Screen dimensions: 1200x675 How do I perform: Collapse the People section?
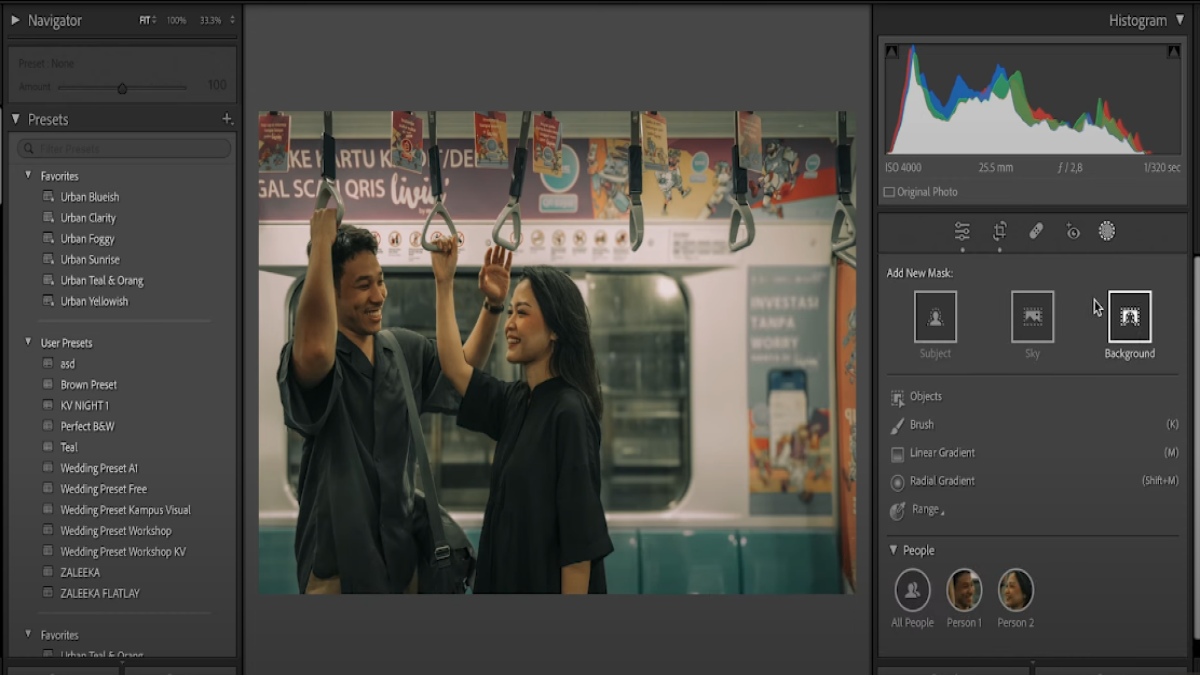pos(893,550)
